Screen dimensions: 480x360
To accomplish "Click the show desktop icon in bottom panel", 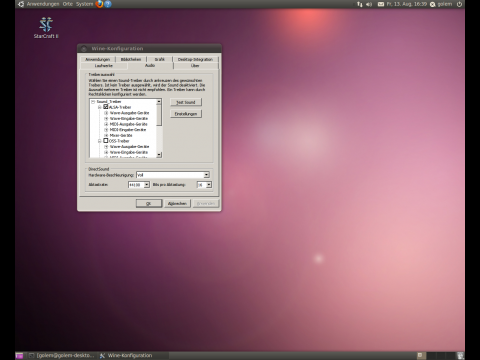I will click(19, 356).
